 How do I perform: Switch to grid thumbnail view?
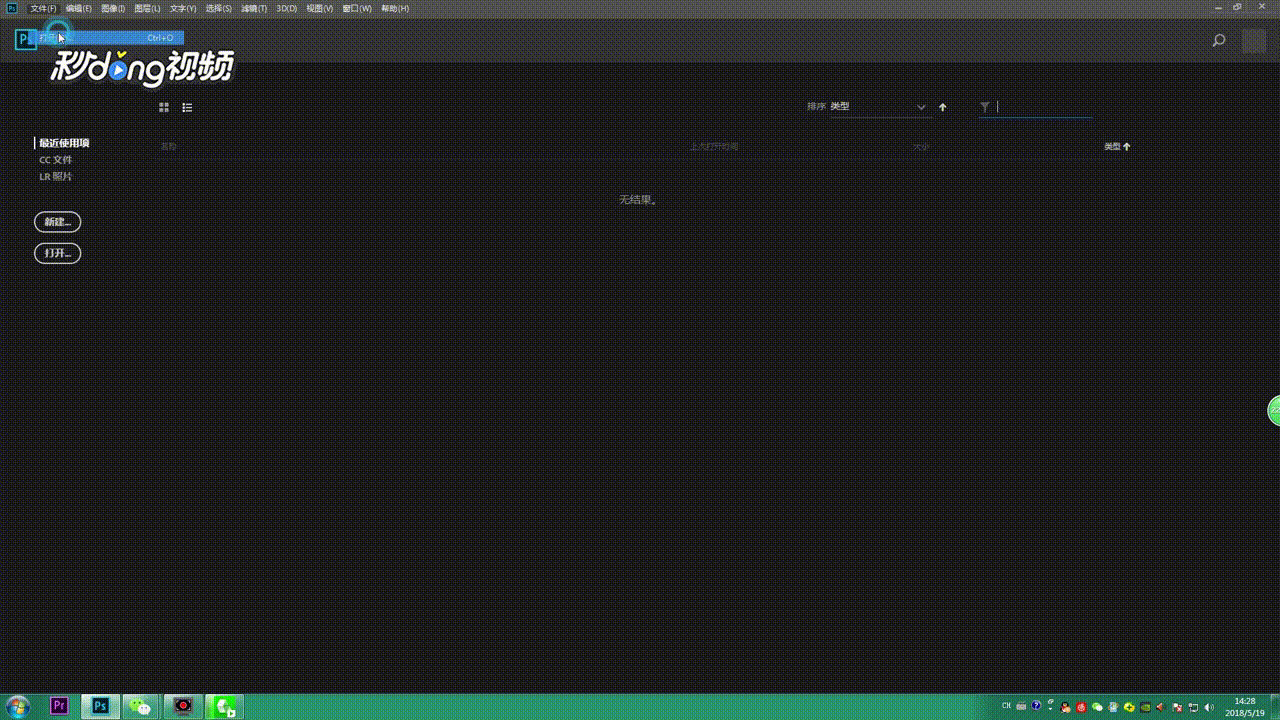pyautogui.click(x=164, y=107)
